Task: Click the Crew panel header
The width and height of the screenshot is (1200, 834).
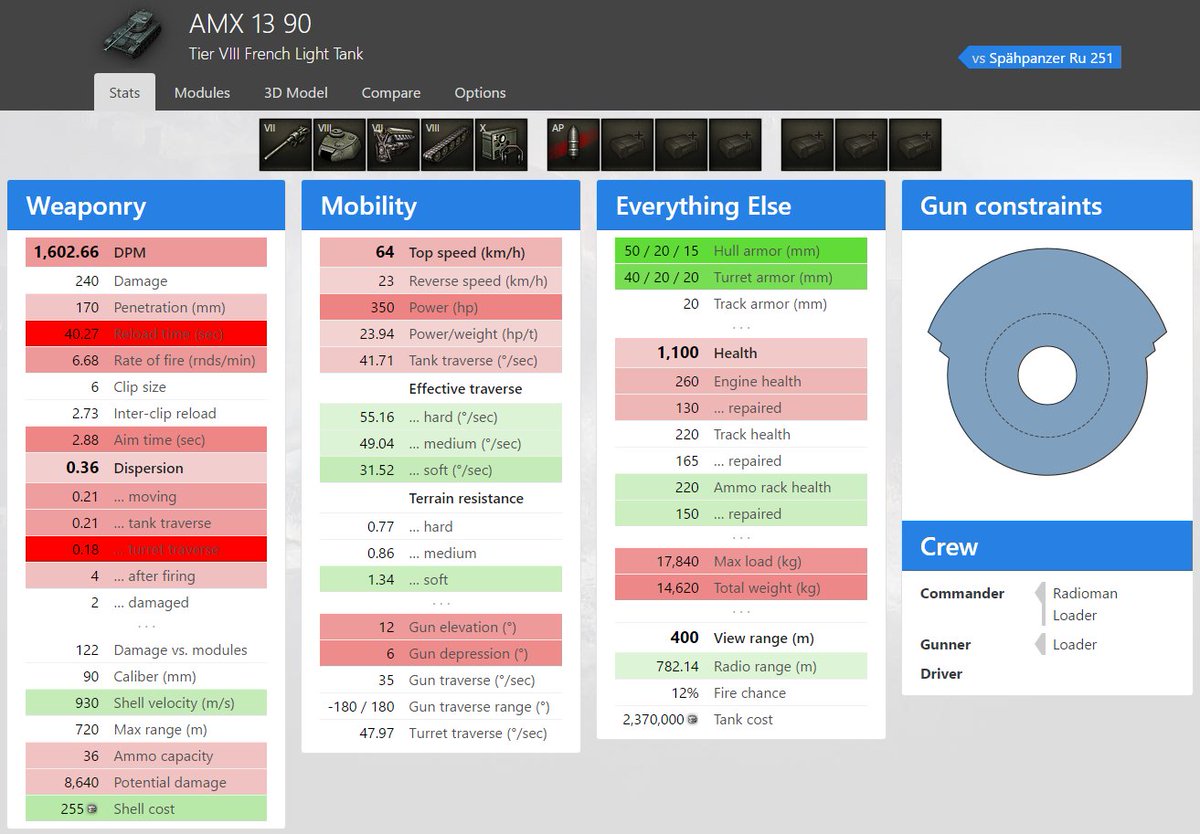Action: coord(1047,547)
